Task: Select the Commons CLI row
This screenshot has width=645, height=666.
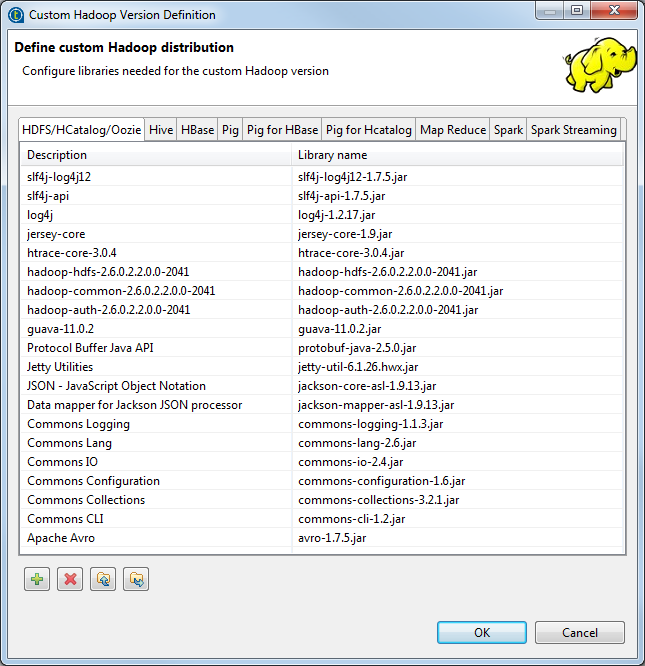Action: (65, 519)
